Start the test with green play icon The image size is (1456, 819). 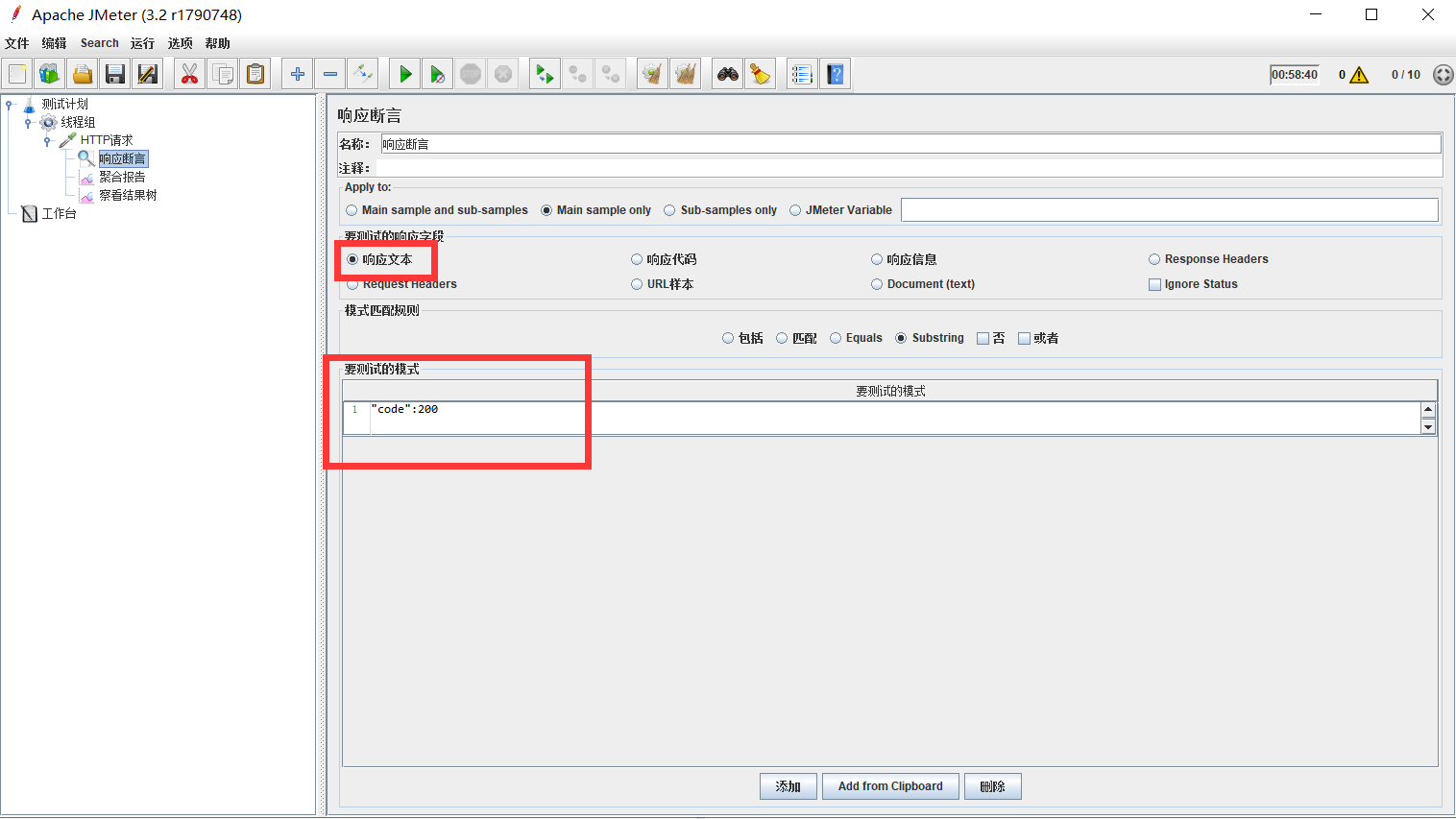pyautogui.click(x=405, y=74)
